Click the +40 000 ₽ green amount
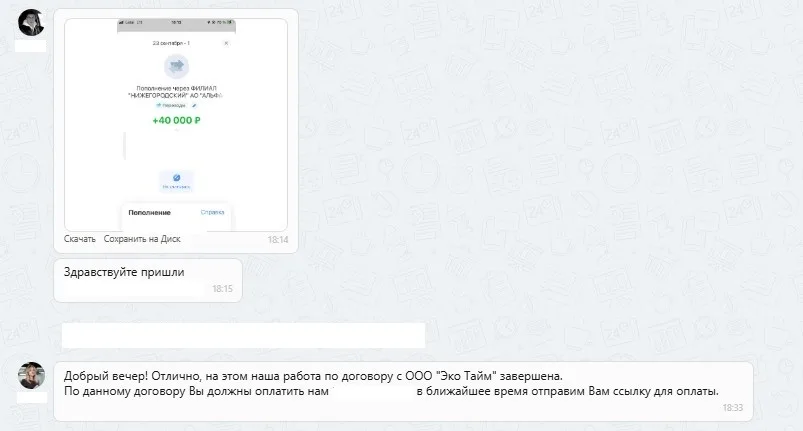The width and height of the screenshot is (803, 431). (x=176, y=120)
